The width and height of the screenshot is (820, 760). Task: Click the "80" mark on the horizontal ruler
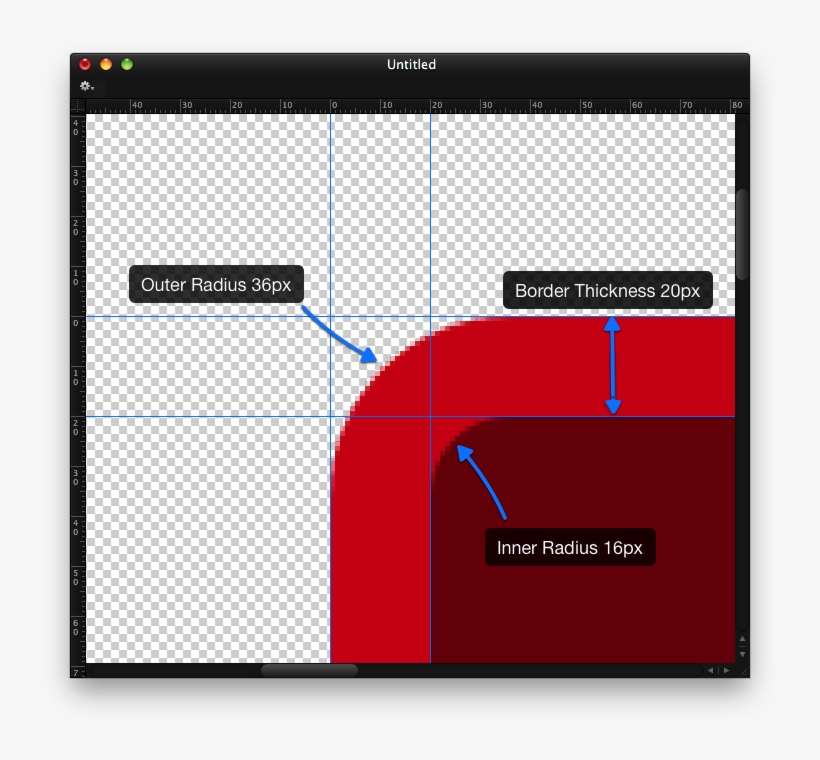737,105
